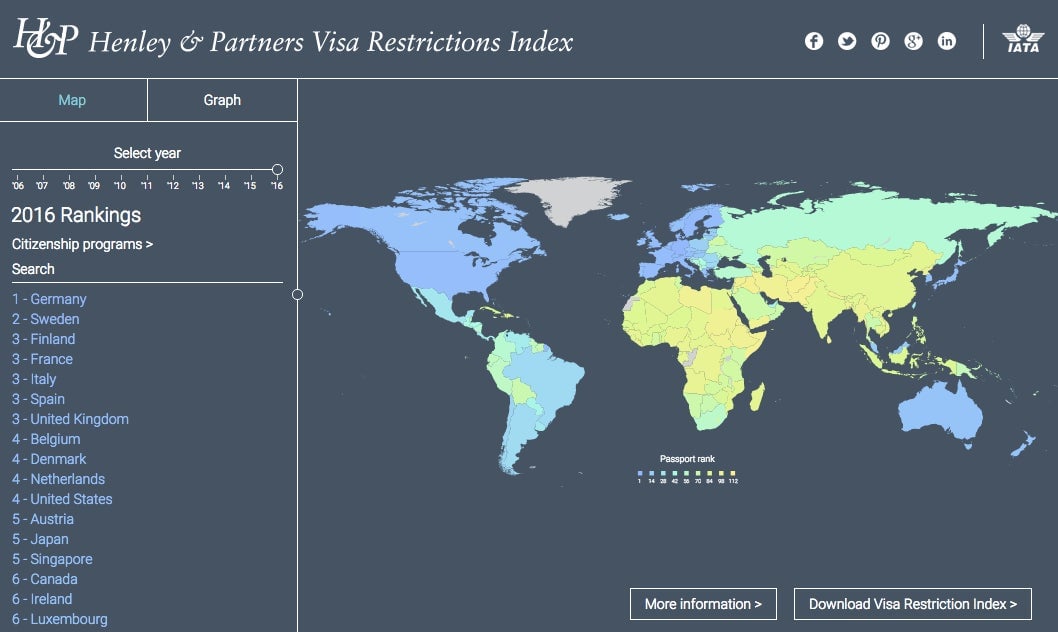Click the Search input field

pyautogui.click(x=147, y=269)
